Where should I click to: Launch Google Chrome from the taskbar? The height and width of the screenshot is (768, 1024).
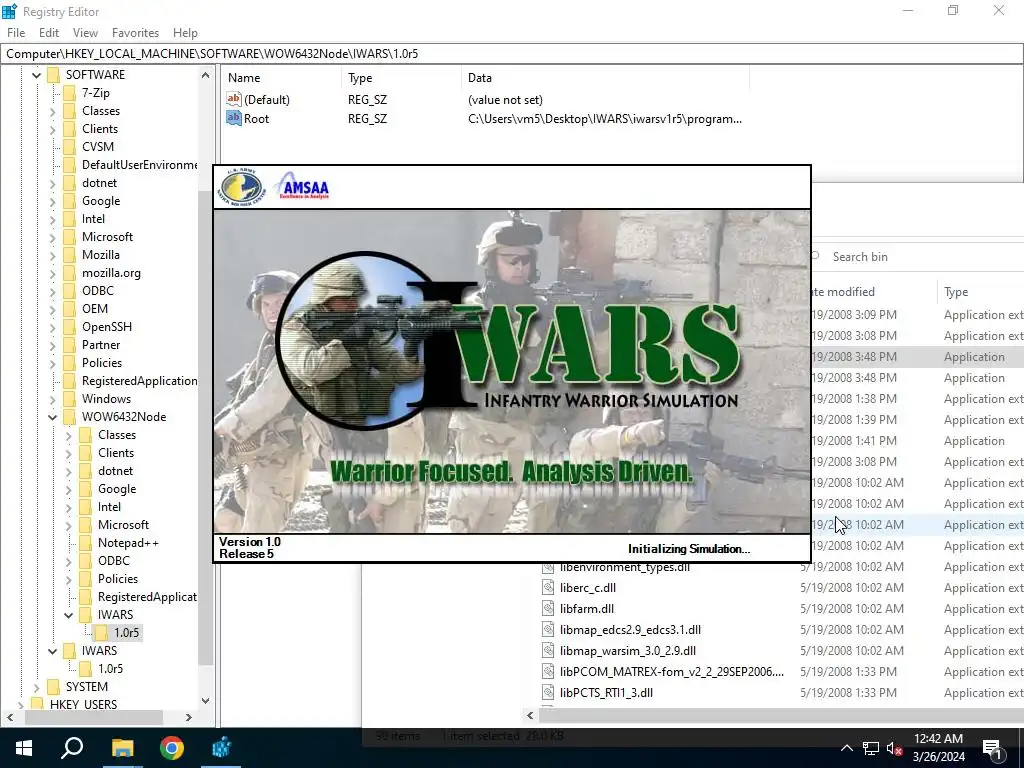[x=172, y=748]
